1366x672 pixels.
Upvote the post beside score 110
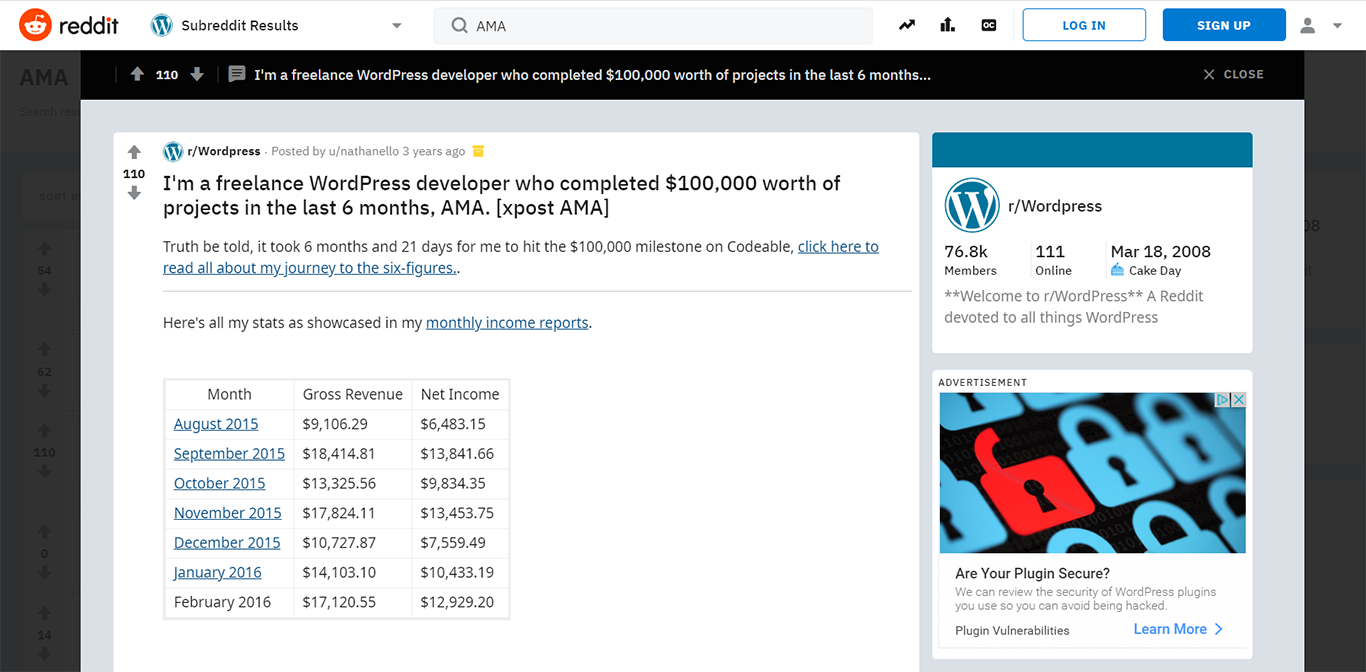pos(134,152)
